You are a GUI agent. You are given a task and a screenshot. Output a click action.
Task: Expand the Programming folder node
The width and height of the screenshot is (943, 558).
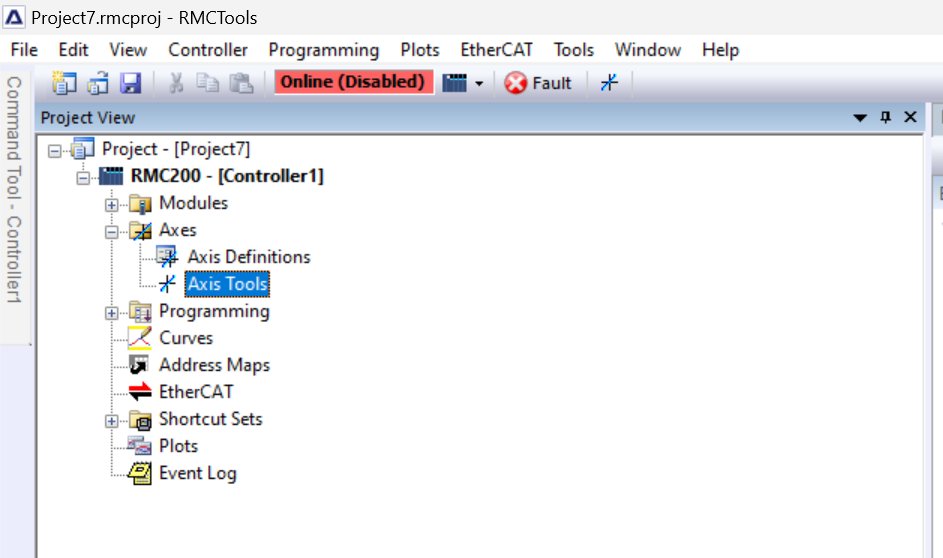pos(111,313)
